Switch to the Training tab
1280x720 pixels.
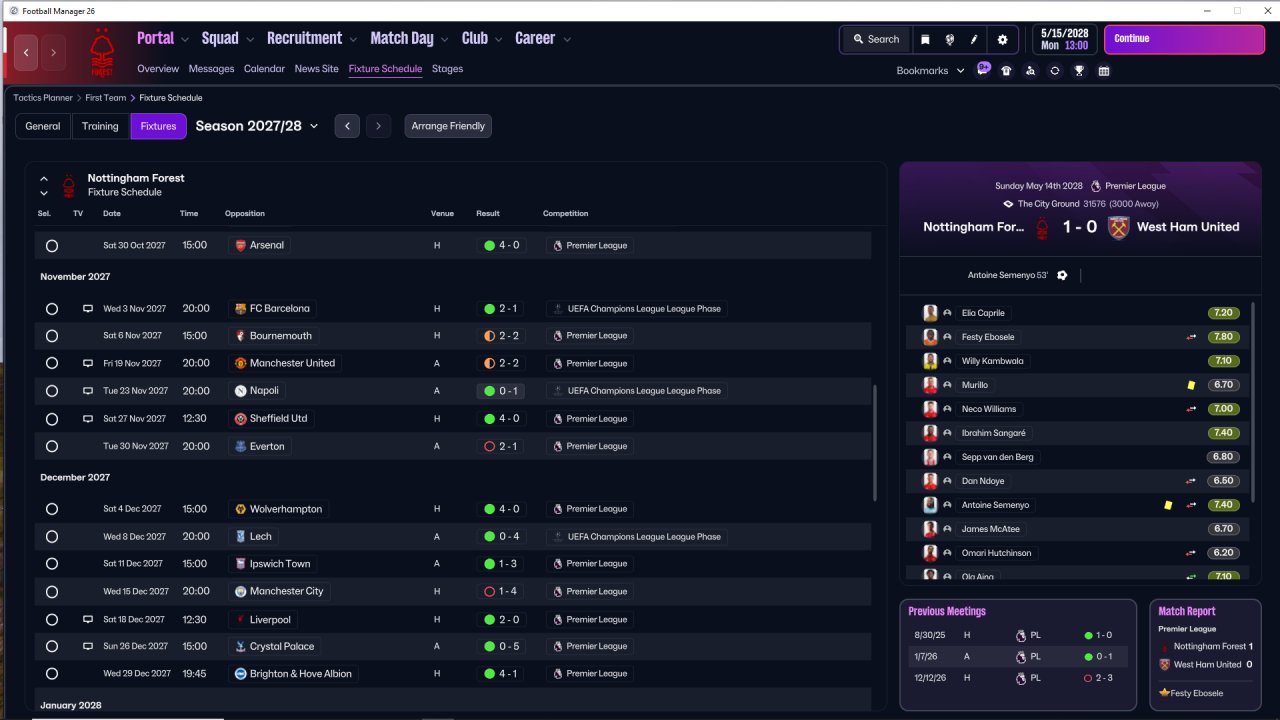(x=100, y=126)
